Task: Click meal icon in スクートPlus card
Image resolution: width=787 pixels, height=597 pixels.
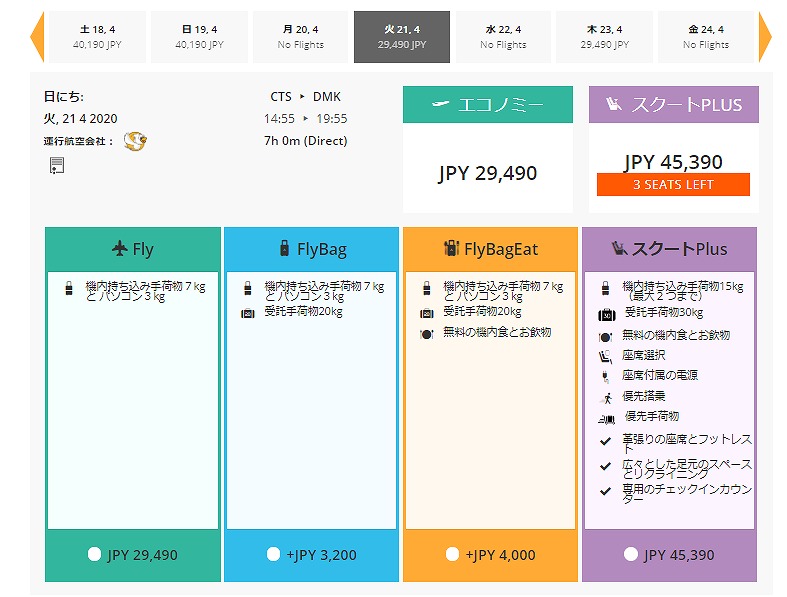Action: click(x=605, y=337)
